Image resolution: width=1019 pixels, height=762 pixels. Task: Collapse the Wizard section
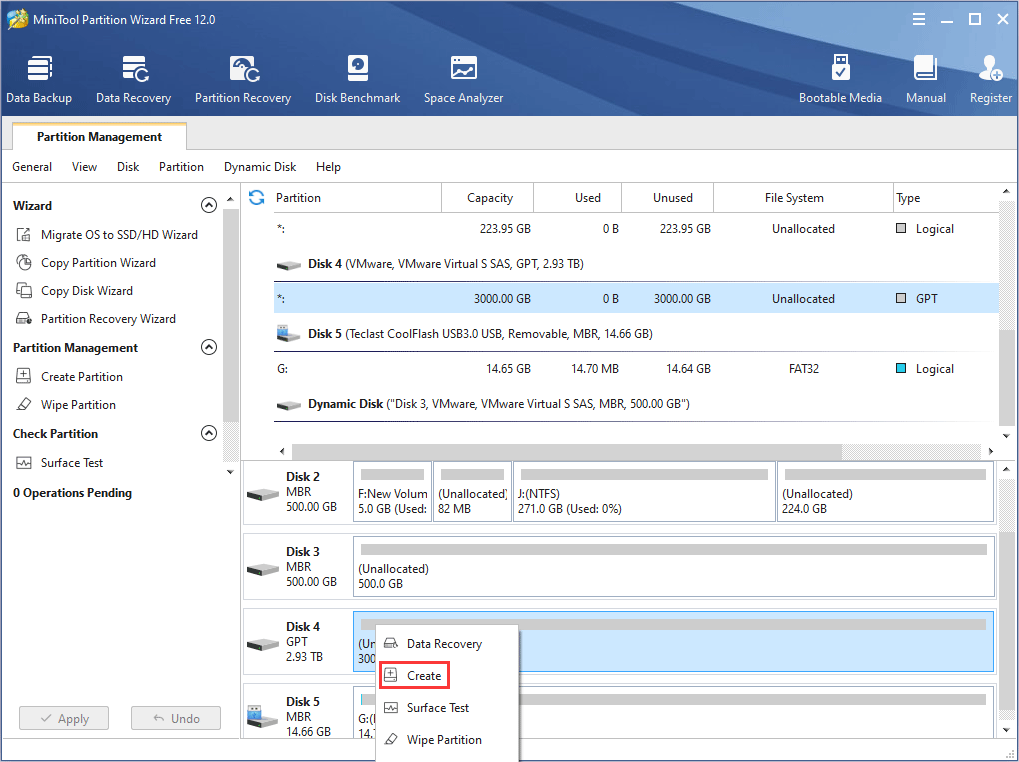[208, 206]
